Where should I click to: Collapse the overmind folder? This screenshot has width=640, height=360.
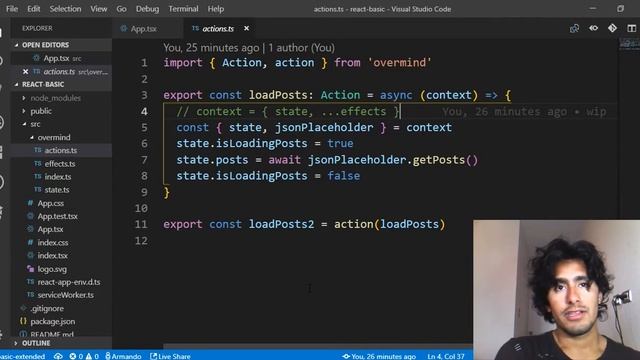coord(54,138)
